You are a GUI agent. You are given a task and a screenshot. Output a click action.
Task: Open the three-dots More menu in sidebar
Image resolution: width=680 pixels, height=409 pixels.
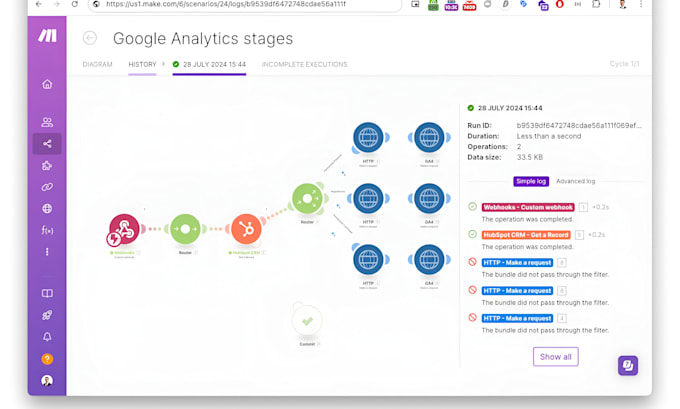coord(47,252)
